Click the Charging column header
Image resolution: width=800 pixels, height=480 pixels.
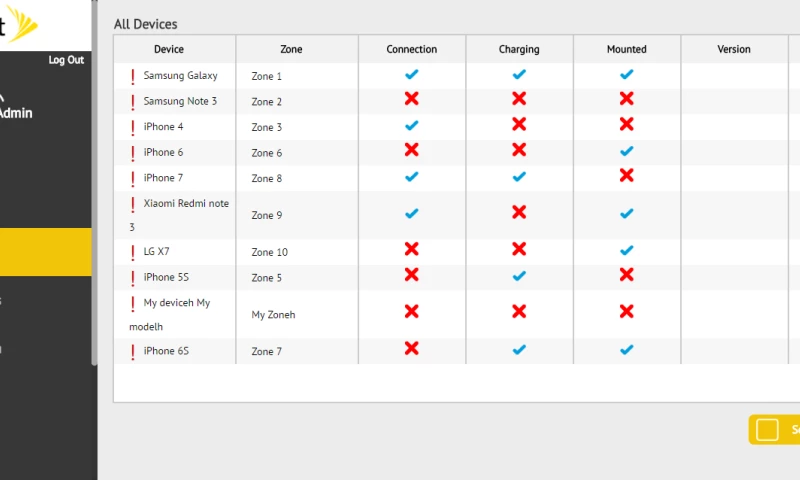[519, 49]
